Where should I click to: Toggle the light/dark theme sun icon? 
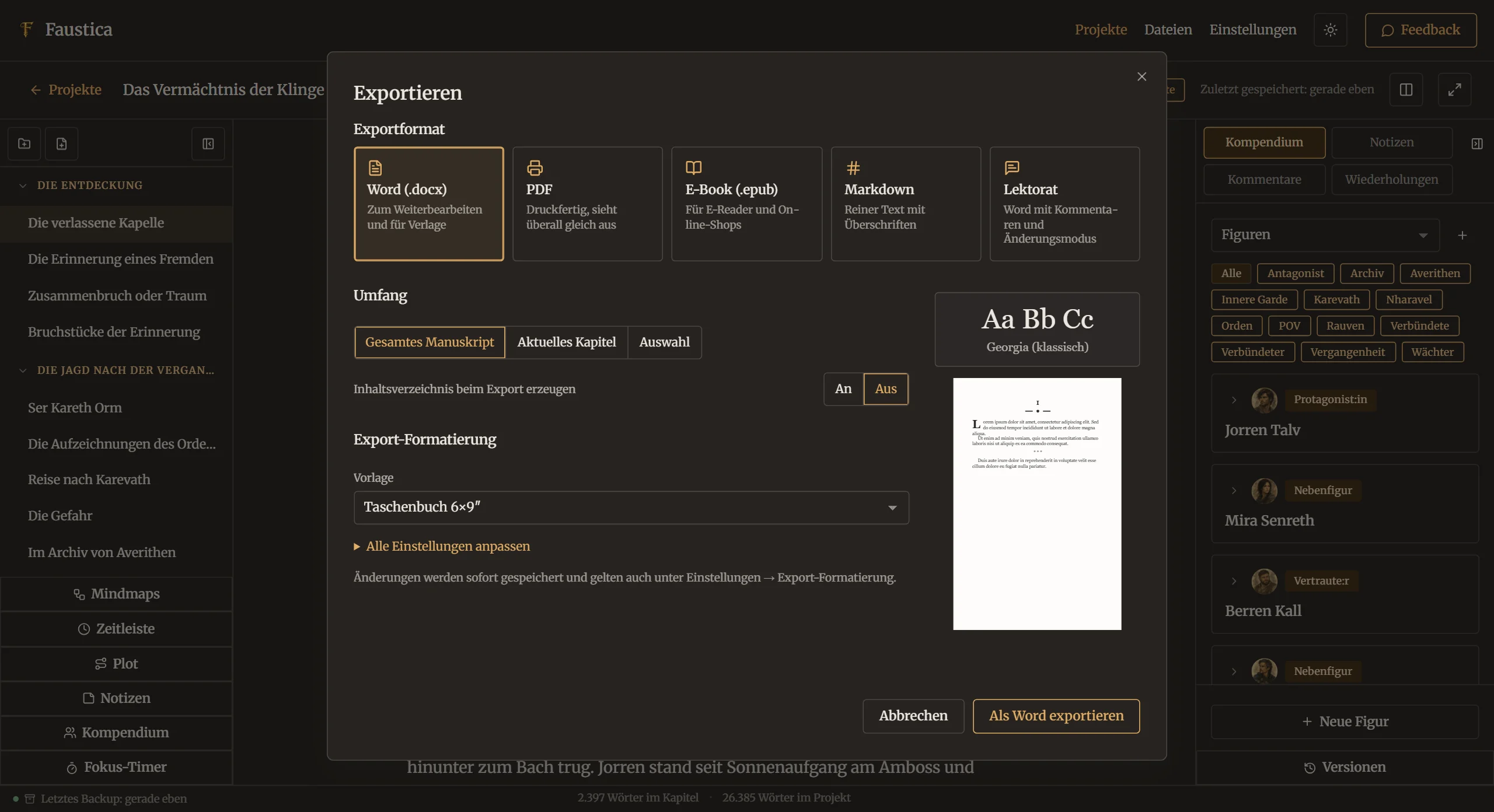coord(1330,30)
